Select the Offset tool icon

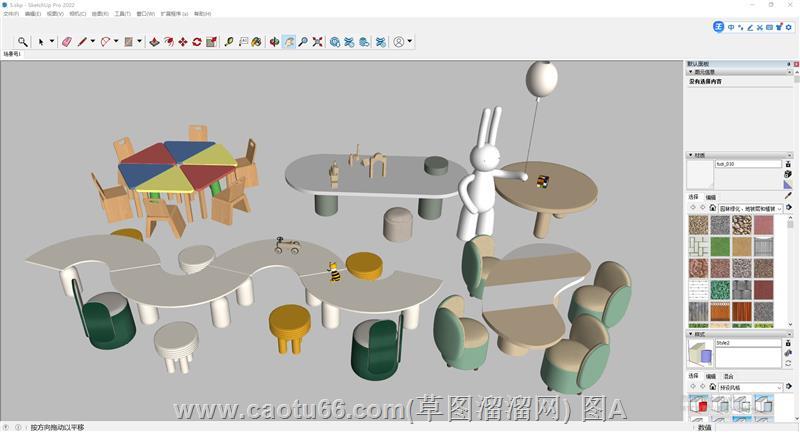[168, 42]
